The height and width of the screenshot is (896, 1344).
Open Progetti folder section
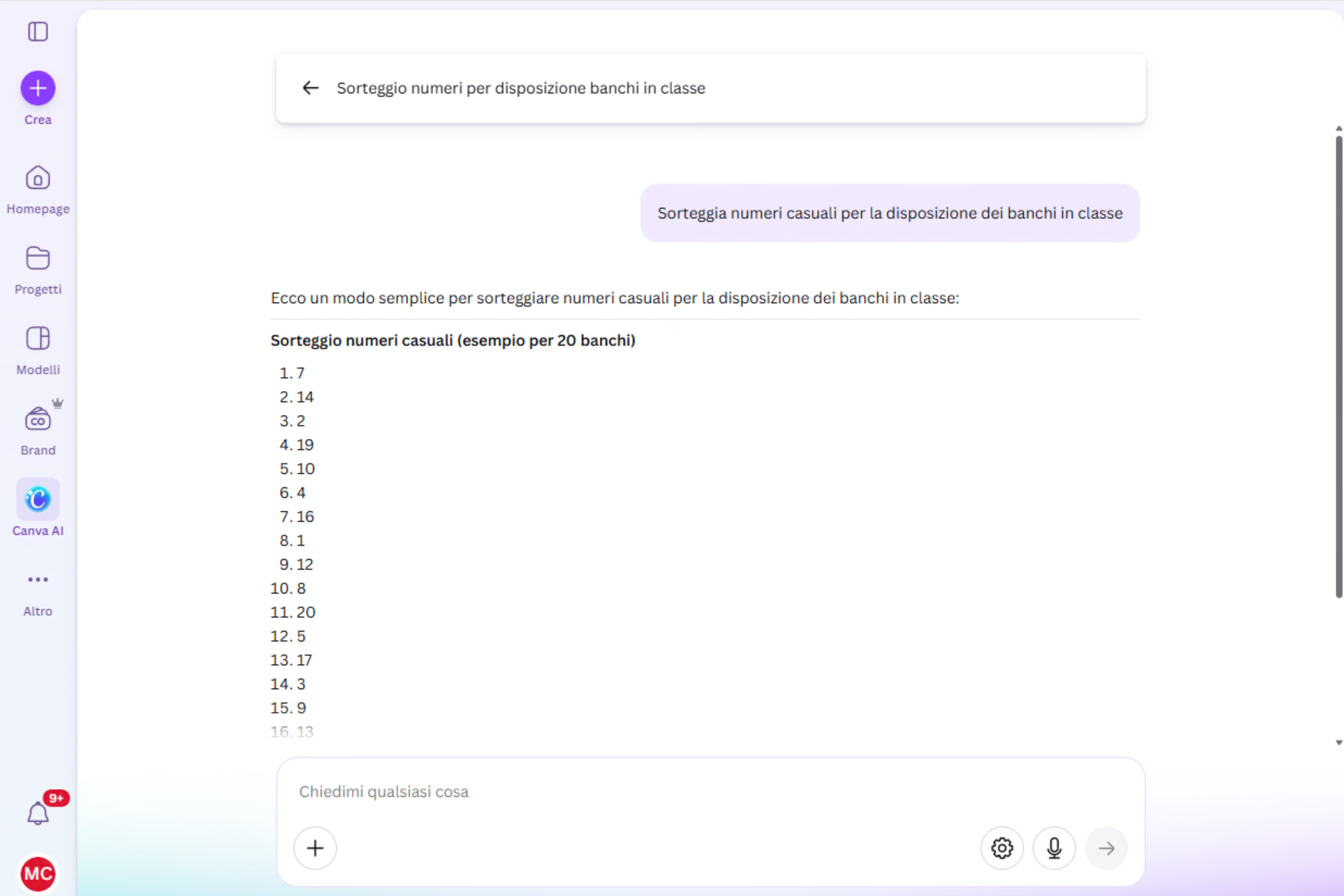(x=38, y=271)
